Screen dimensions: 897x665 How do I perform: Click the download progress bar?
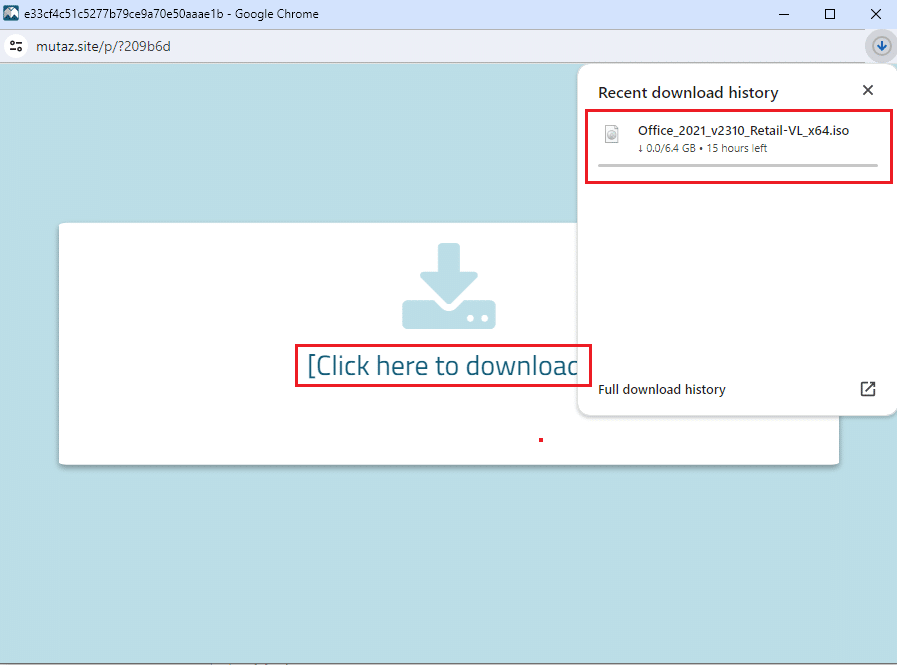[x=737, y=165]
